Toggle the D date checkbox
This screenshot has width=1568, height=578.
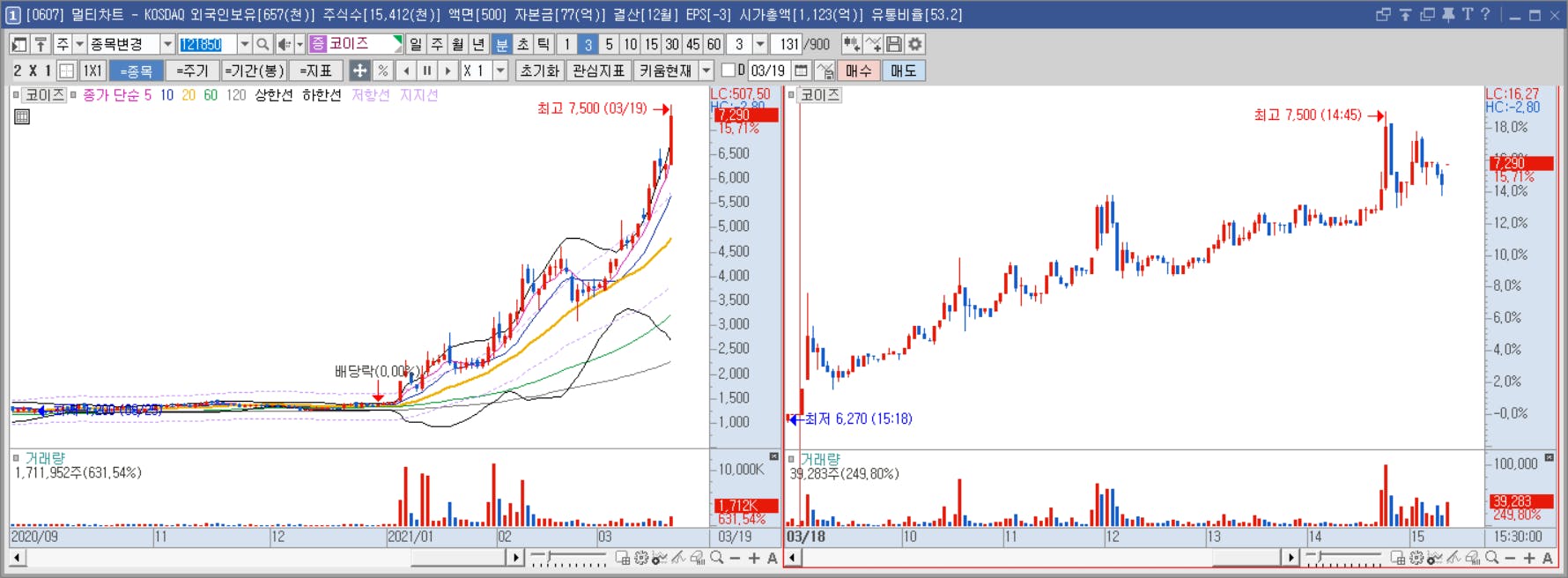(x=728, y=70)
